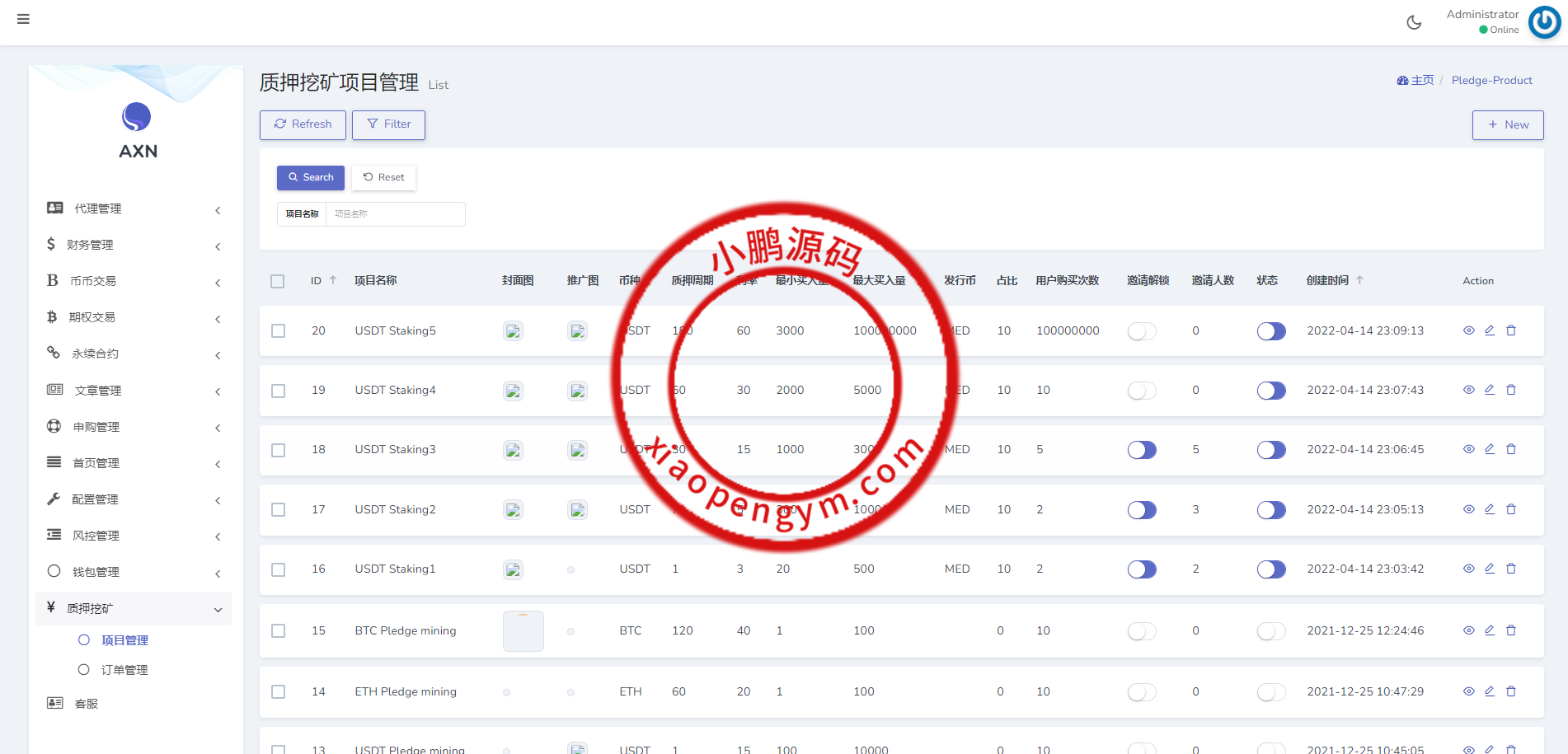Delete BTC Pledge mining with the trash icon
Screen dimensions: 1568x754
point(1512,630)
